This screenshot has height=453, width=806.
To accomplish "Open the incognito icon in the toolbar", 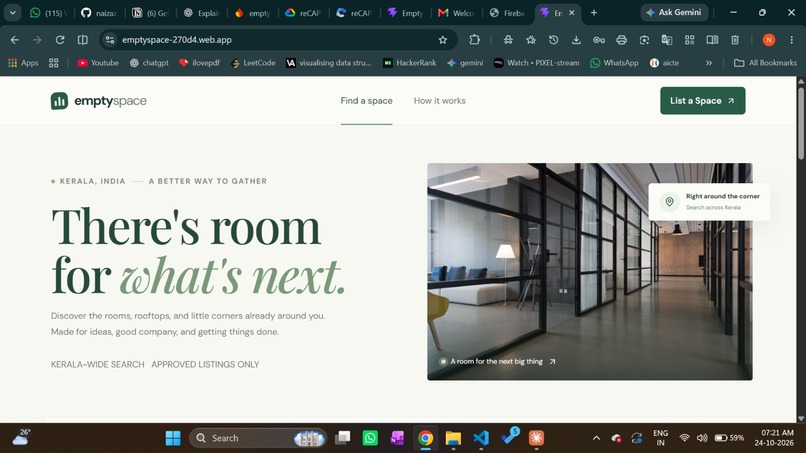I will click(x=508, y=40).
